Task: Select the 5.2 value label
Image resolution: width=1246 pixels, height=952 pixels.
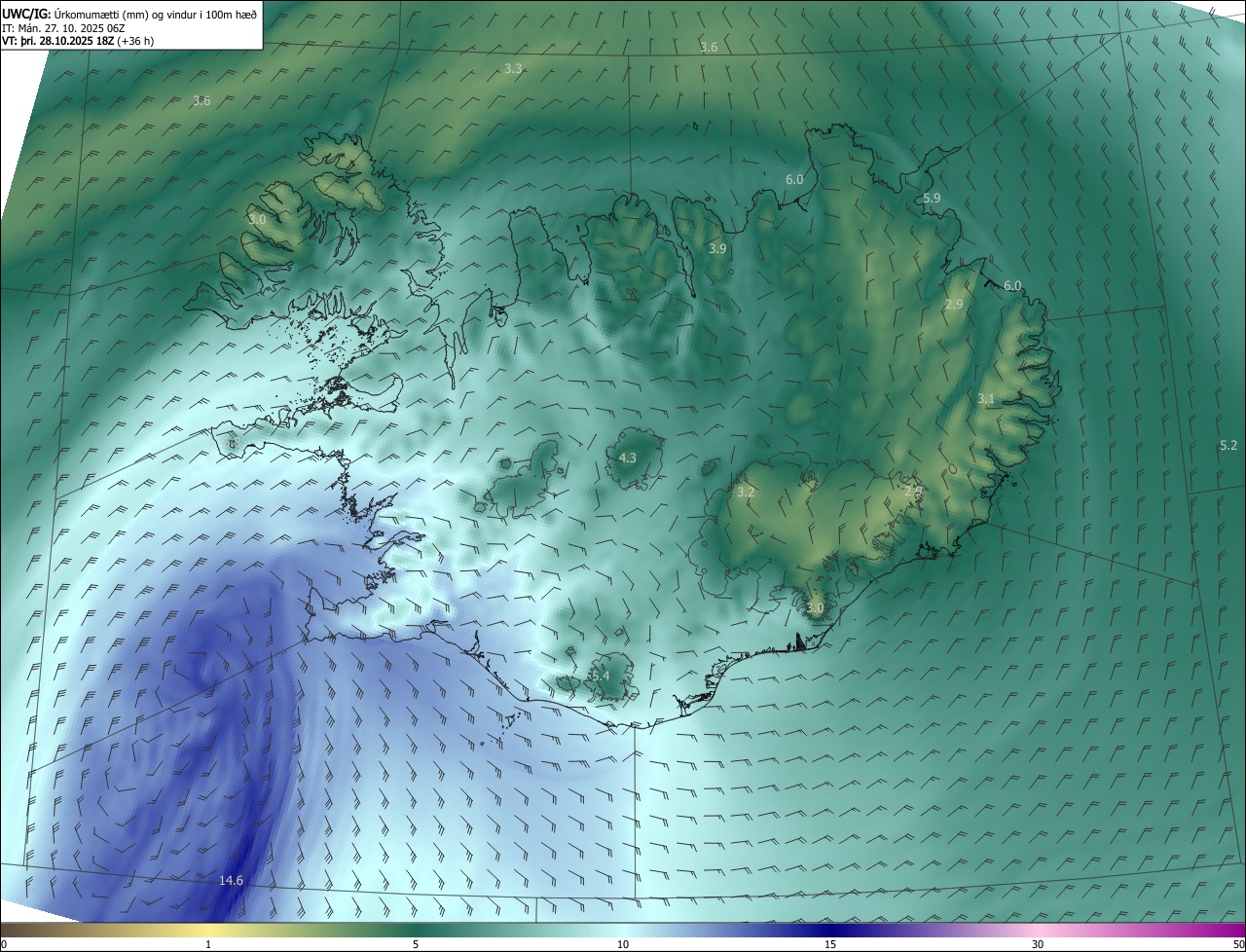Action: tap(1228, 445)
